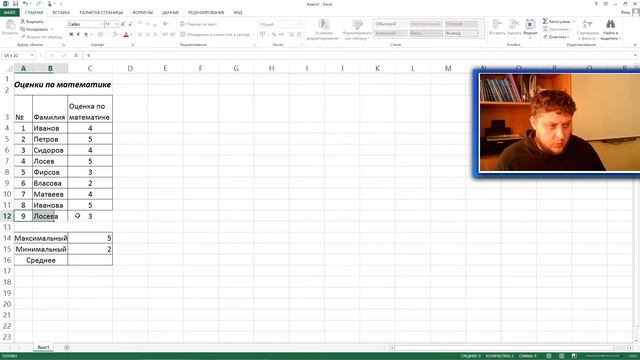Switch to Page Break Preview in status bar
Screen dimensions: 640x360
coord(574,356)
